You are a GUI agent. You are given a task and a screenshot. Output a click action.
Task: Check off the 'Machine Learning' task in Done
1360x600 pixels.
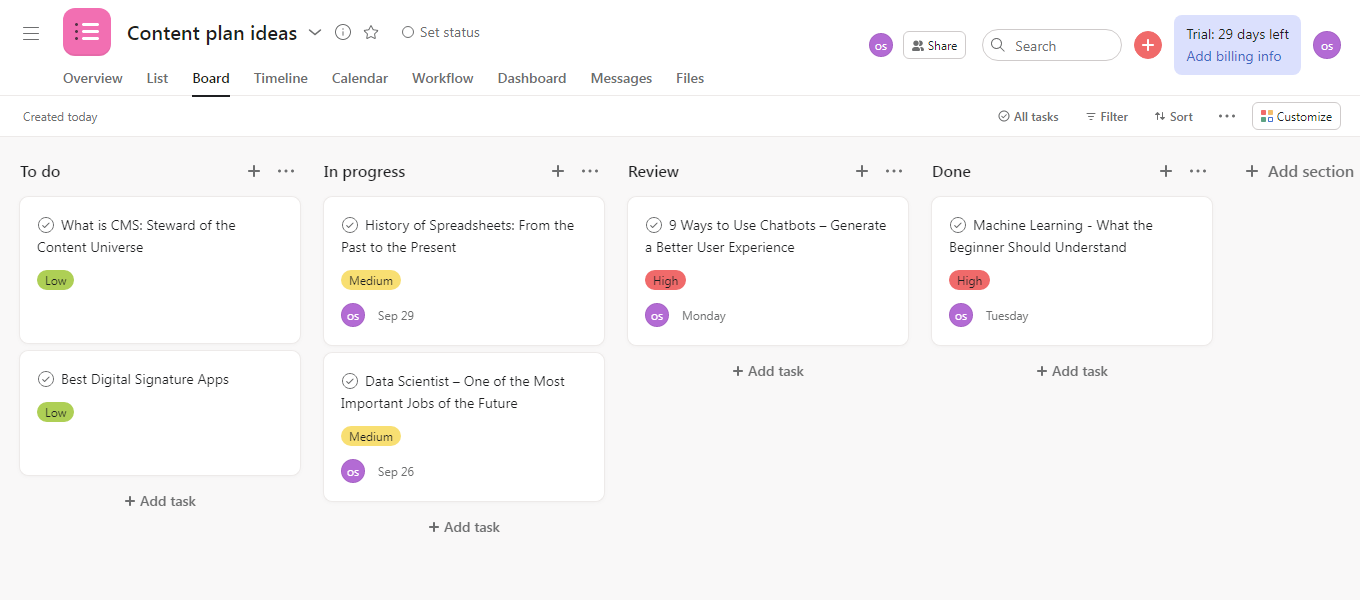(958, 225)
